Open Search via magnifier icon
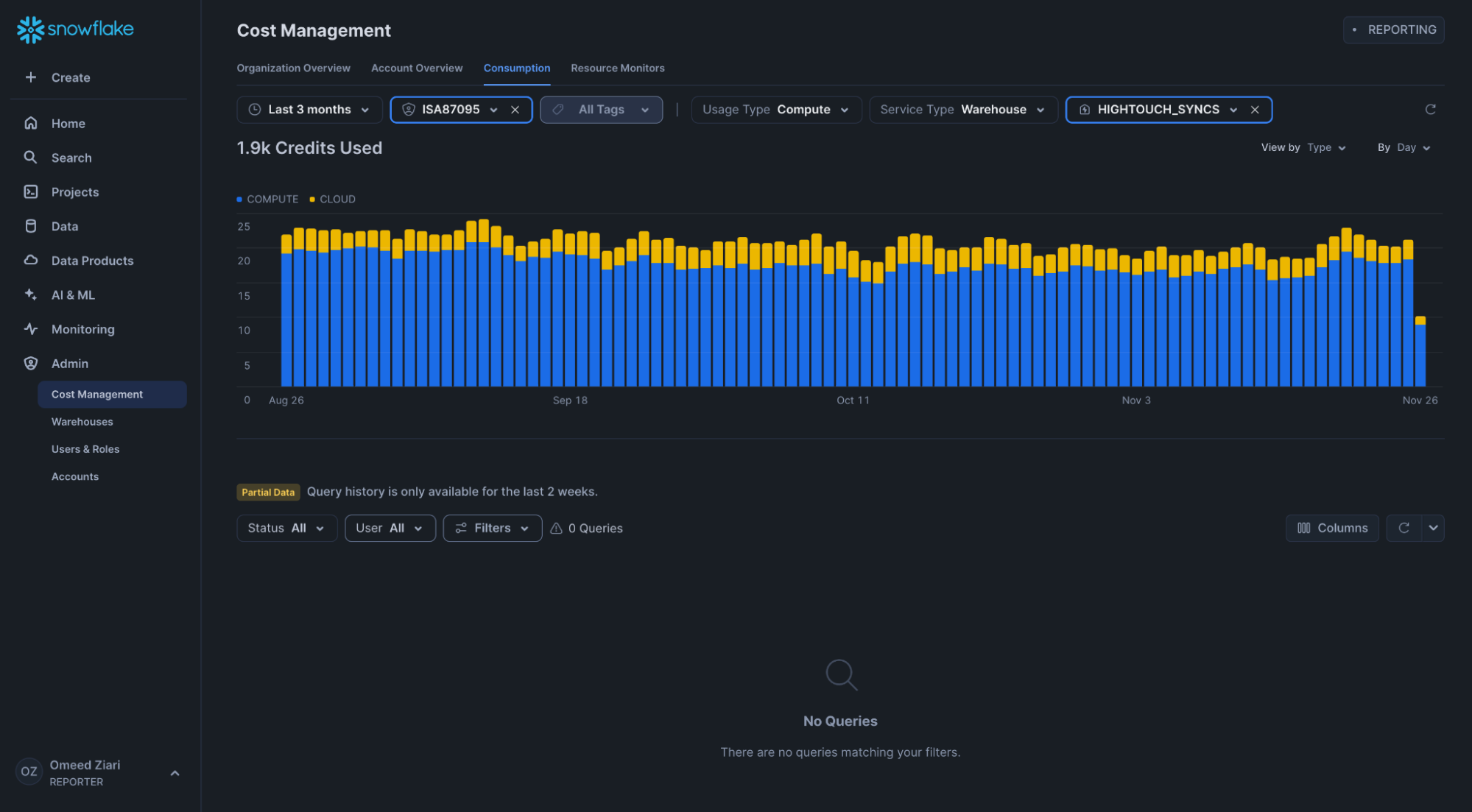The image size is (1472, 812). 31,158
